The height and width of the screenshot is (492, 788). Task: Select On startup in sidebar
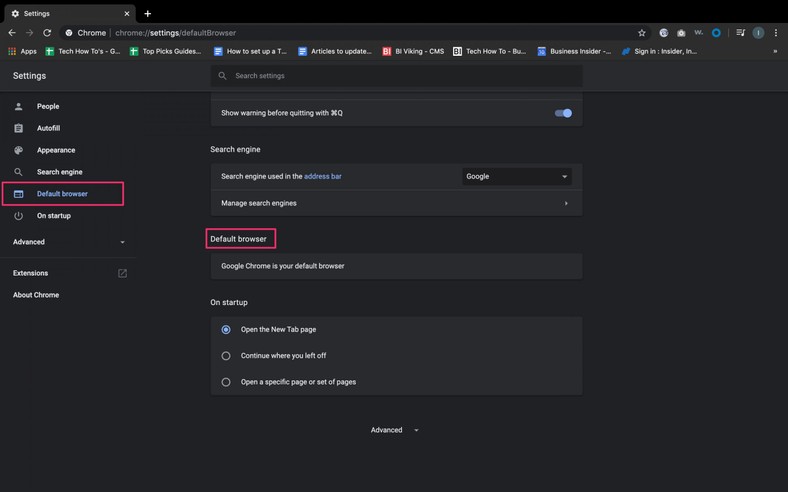(54, 216)
